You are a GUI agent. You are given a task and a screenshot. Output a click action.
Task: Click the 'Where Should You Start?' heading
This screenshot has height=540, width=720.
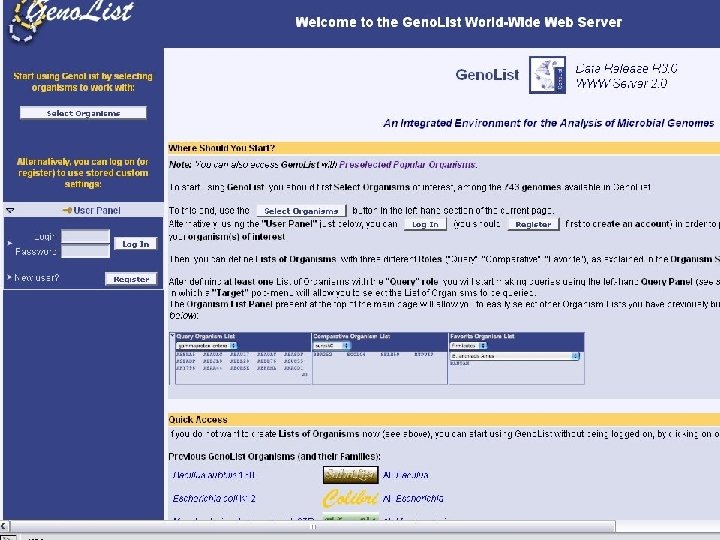[x=222, y=148]
